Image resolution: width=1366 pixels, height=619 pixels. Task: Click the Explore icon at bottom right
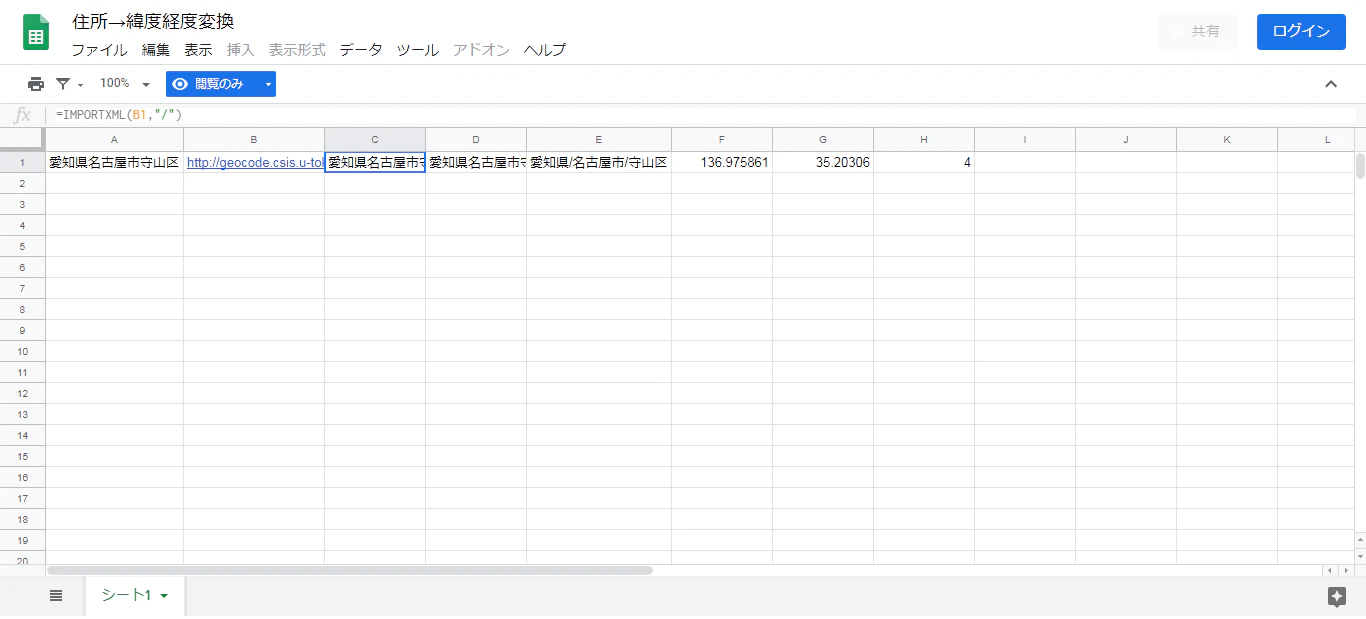click(x=1337, y=596)
